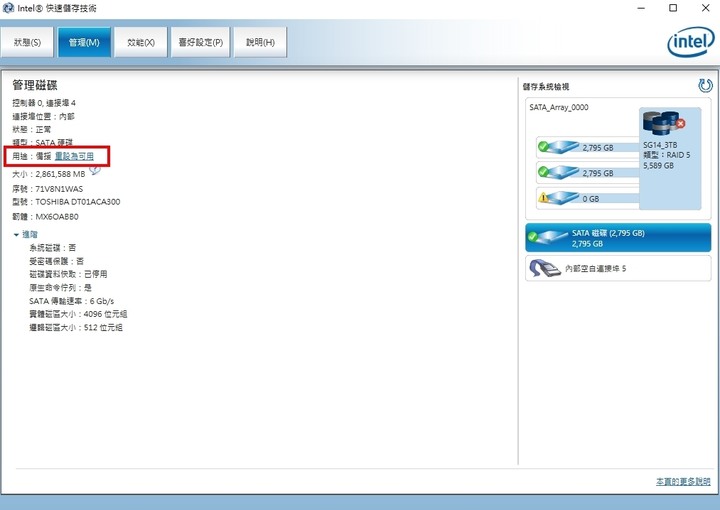720x510 pixels.
Task: Click the 重設為可用 reset link
Action: [74, 157]
